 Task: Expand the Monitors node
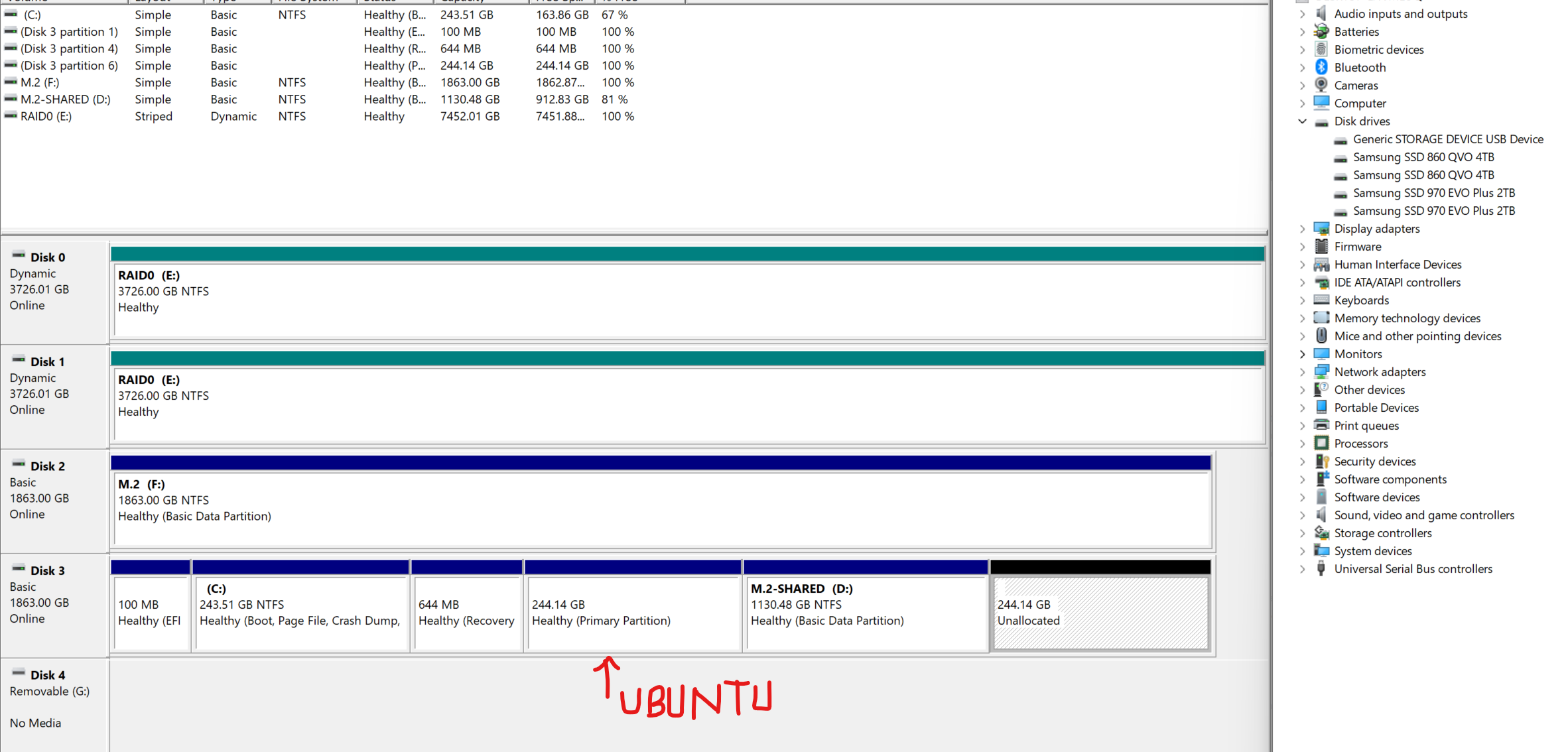pos(1302,353)
